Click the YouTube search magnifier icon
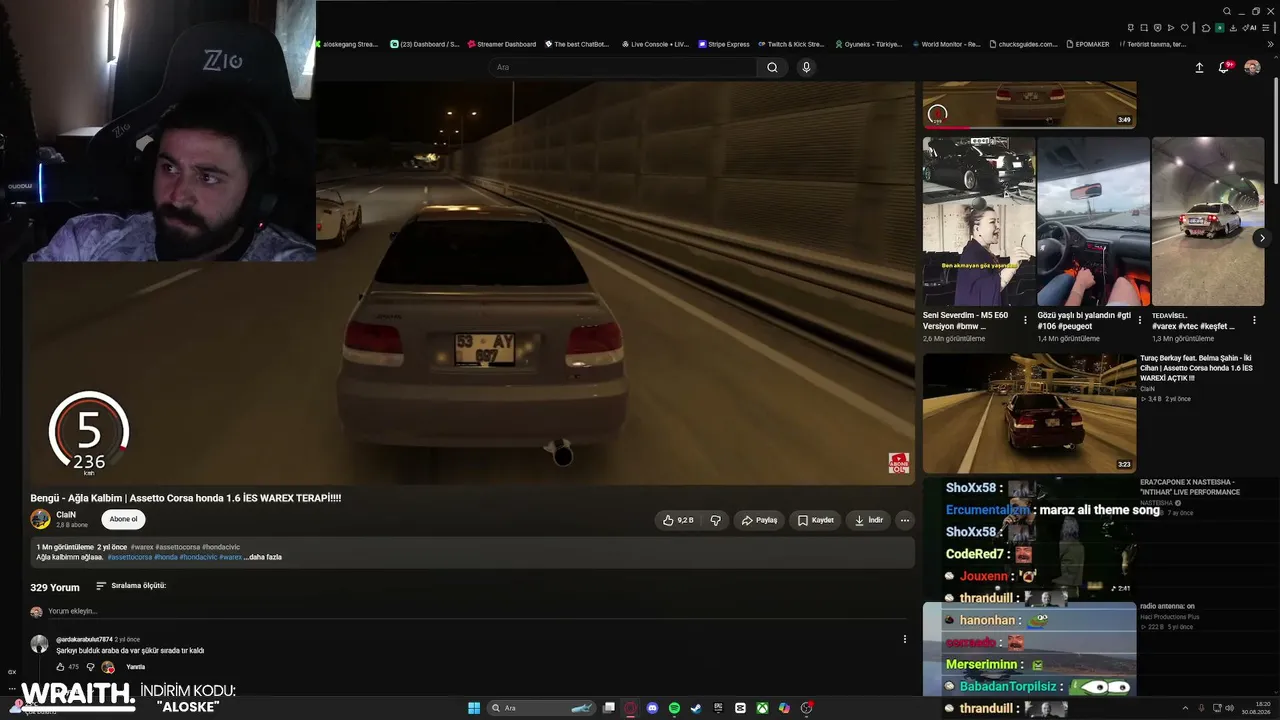 click(772, 67)
